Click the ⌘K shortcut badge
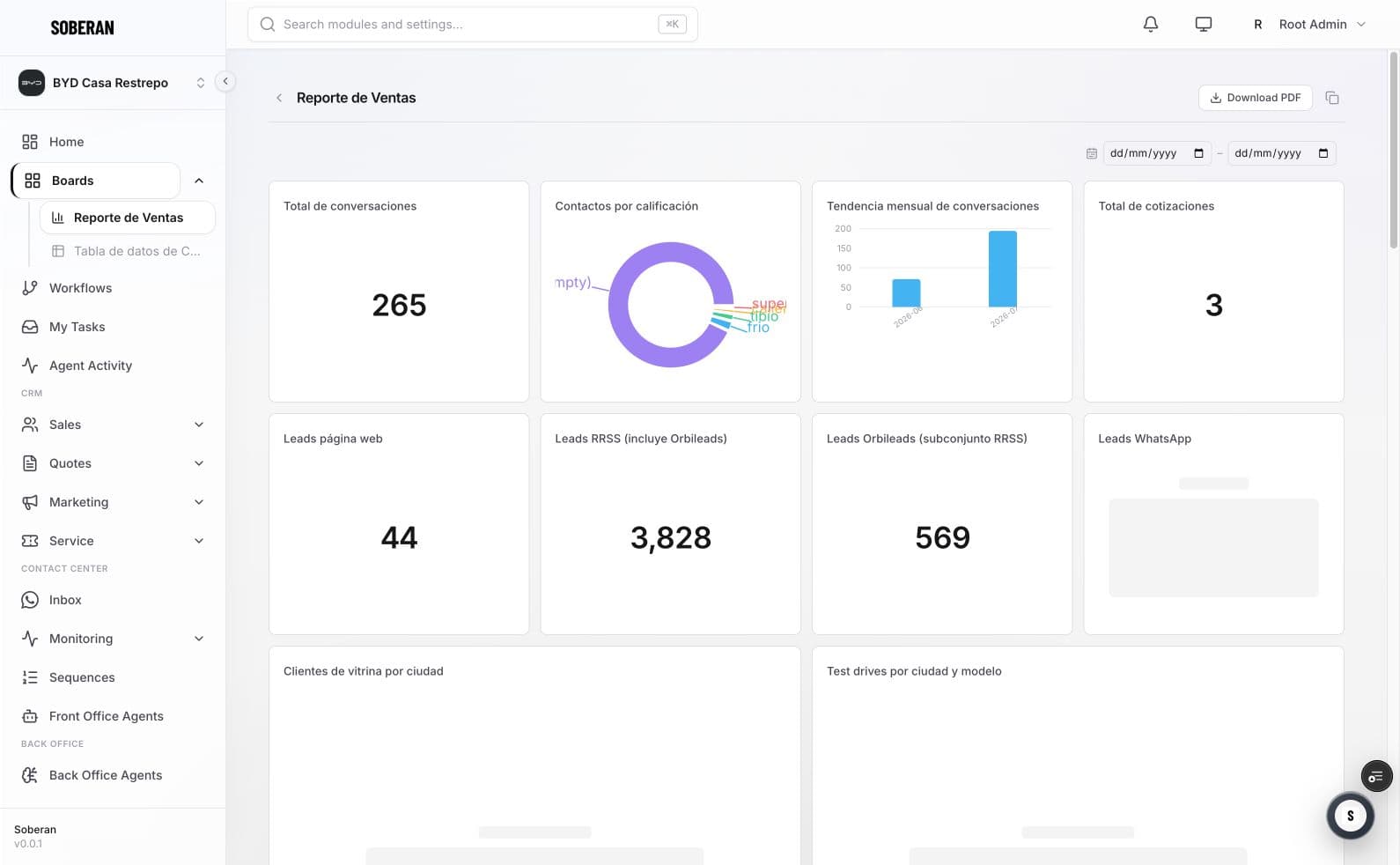The image size is (1400, 865). pos(672,25)
